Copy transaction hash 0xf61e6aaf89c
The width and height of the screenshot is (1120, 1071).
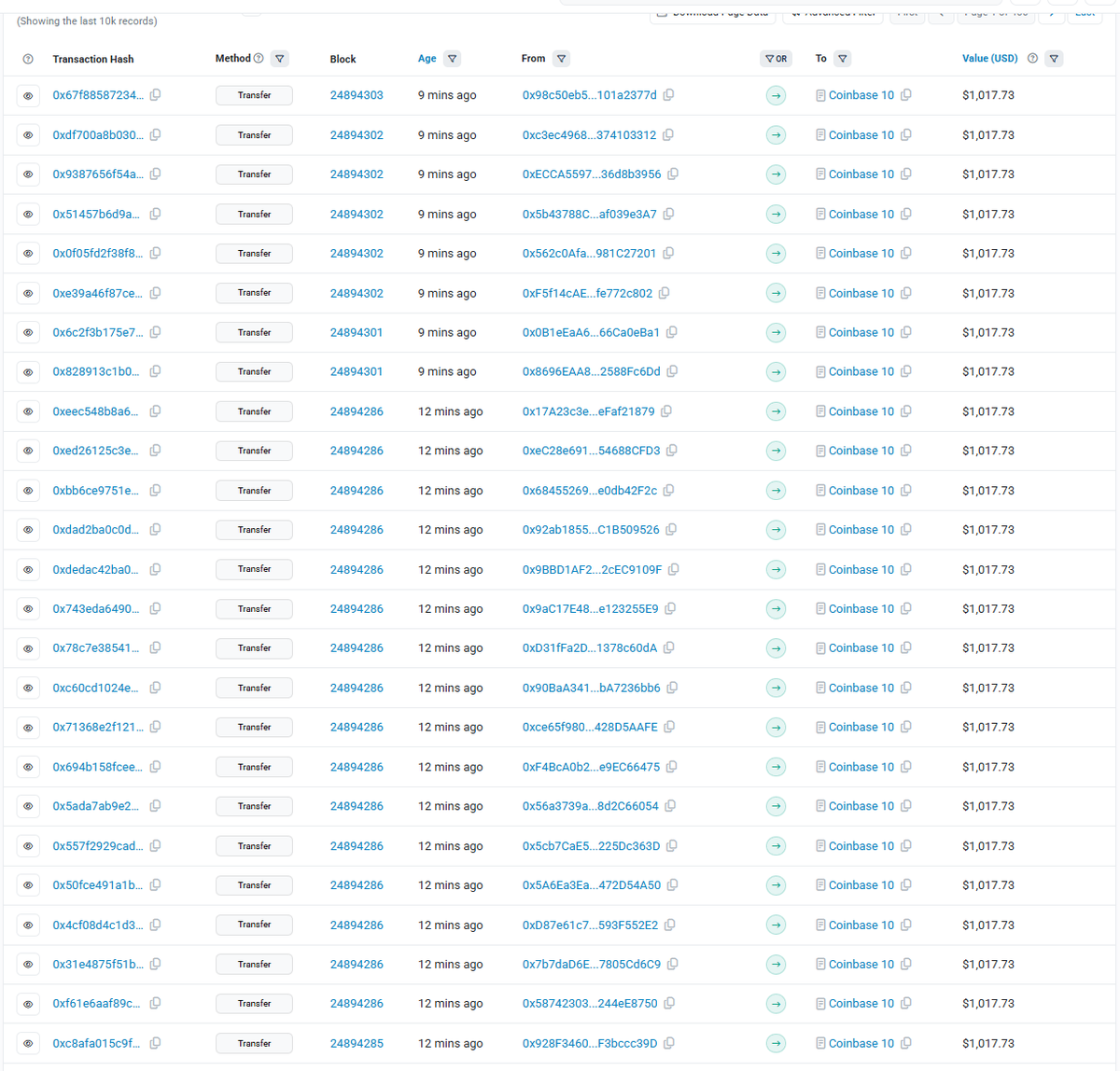[155, 1004]
